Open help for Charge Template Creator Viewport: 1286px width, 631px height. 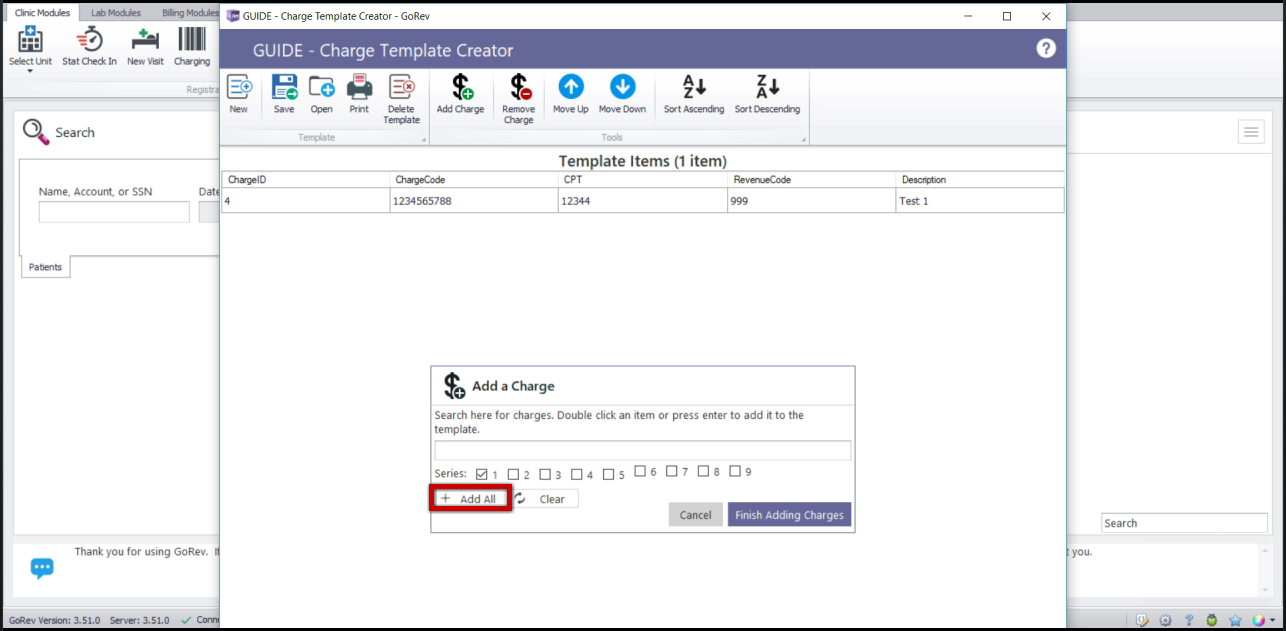[1046, 48]
